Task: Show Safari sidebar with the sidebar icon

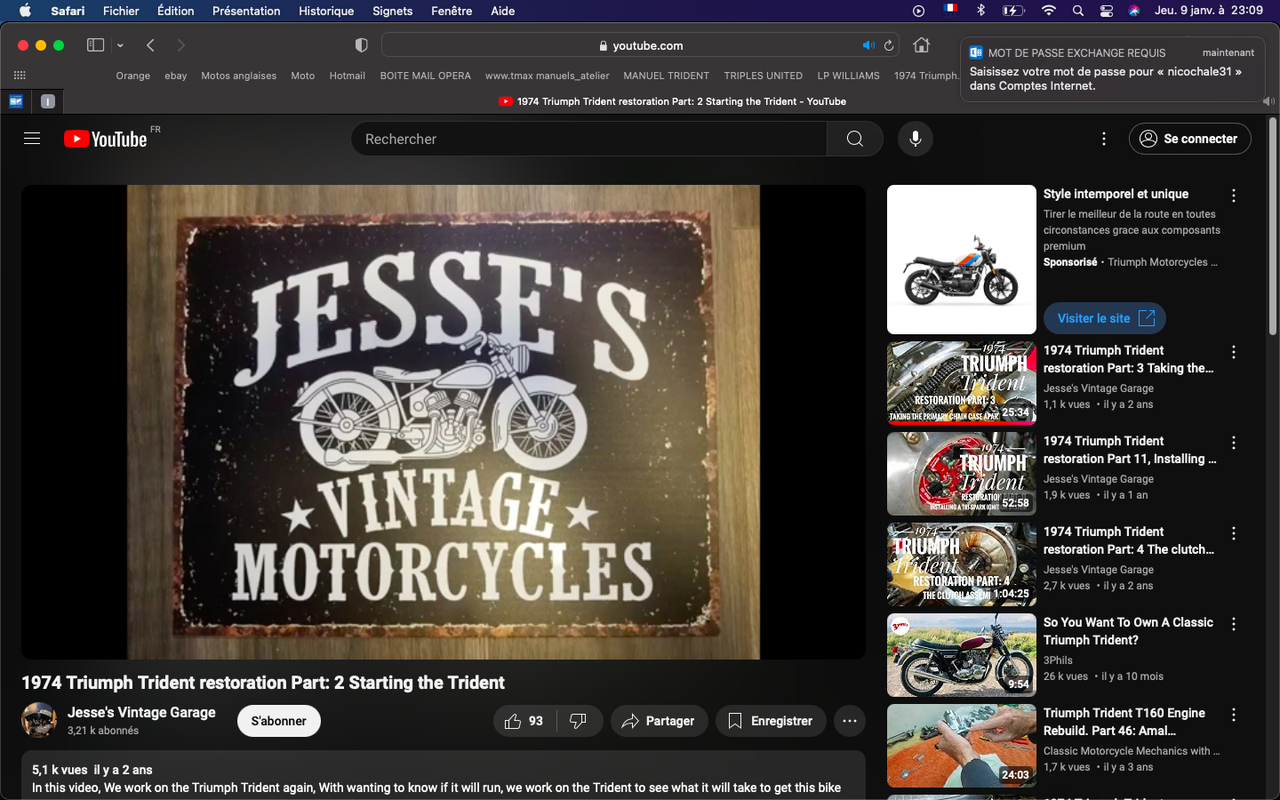Action: pos(96,45)
